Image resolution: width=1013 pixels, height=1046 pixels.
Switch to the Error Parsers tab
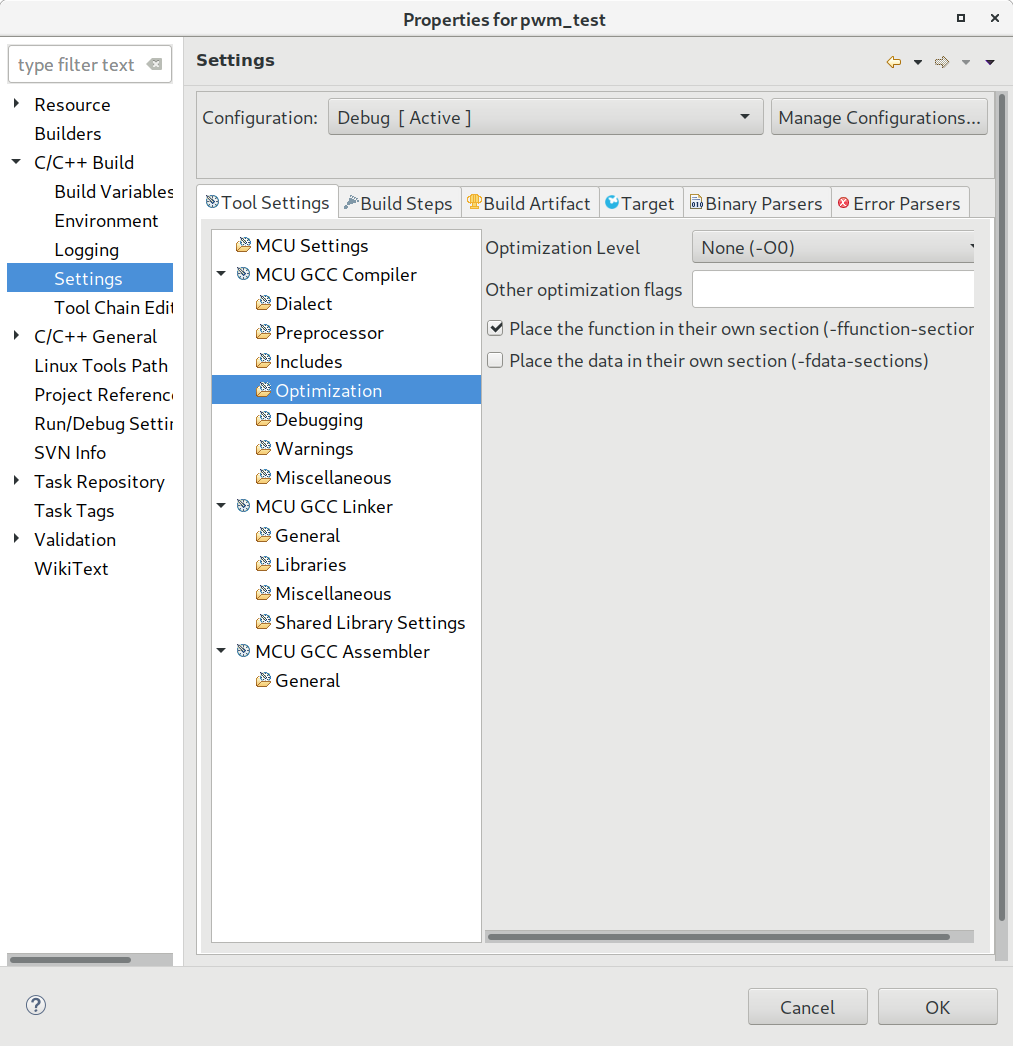click(900, 203)
